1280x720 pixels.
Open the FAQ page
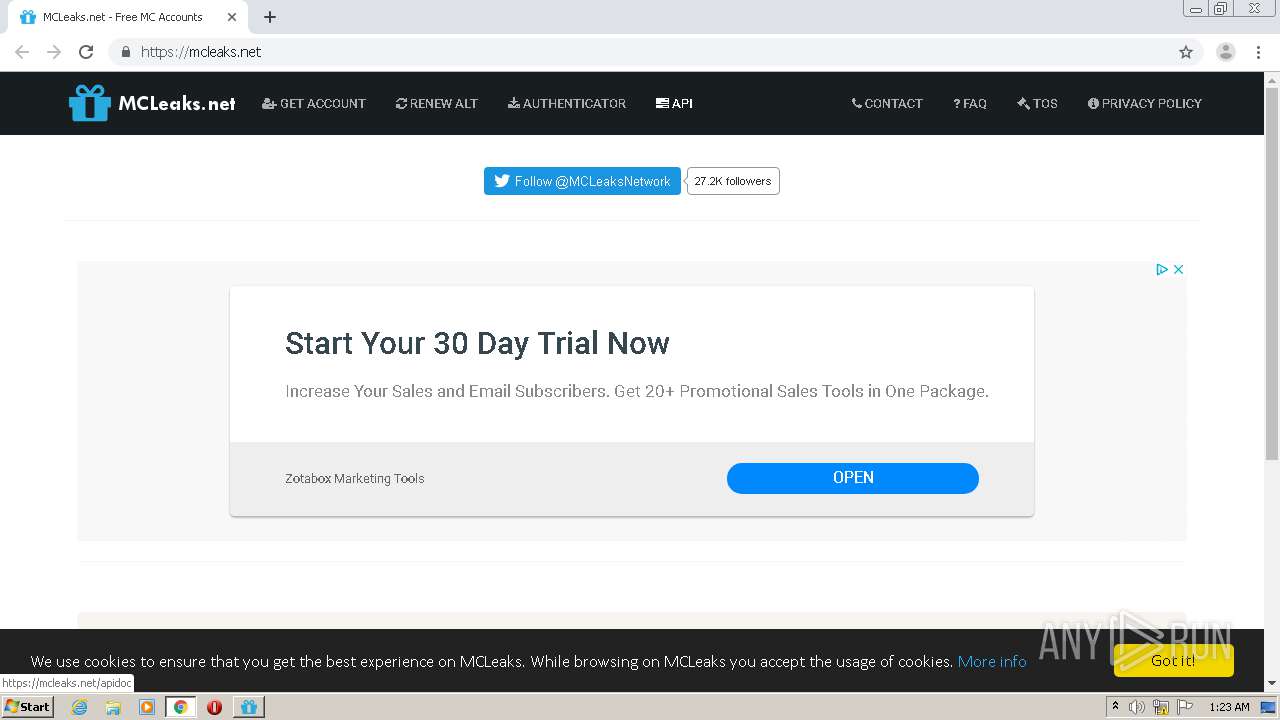click(970, 103)
